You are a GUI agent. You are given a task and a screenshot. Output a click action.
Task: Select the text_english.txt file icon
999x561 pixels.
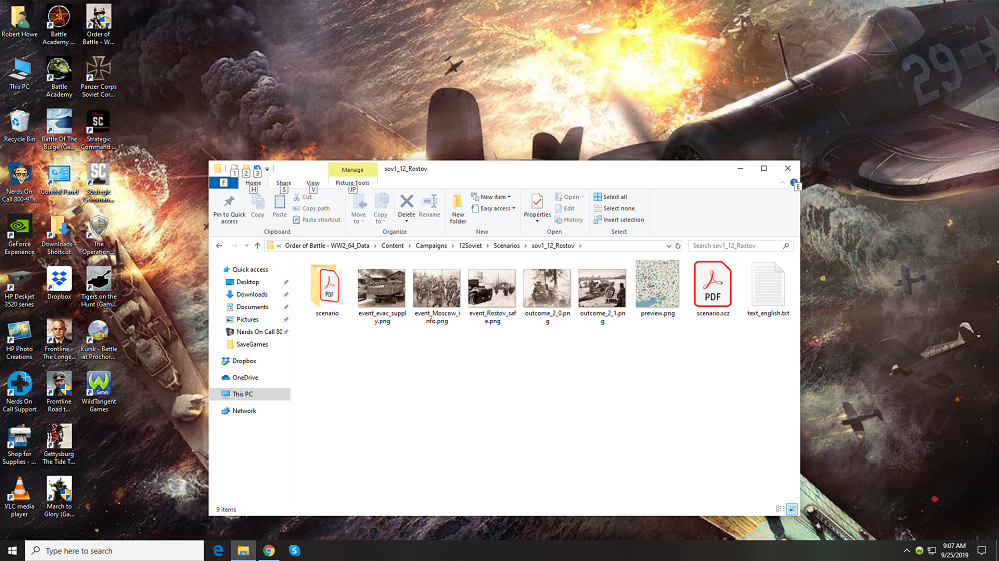coord(768,285)
